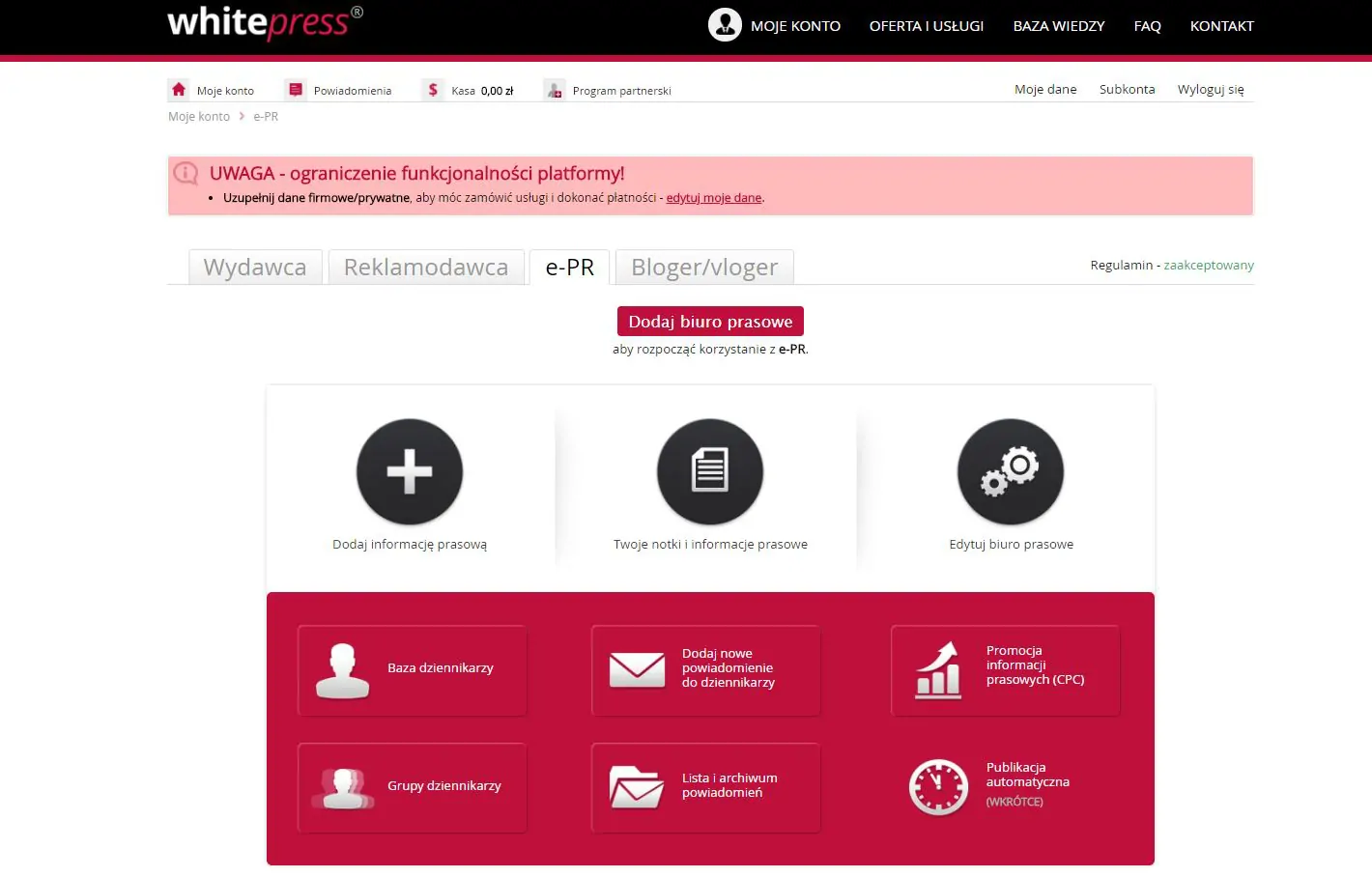1372x877 pixels.
Task: Click the dollar sign Kasa icon
Action: 433,90
